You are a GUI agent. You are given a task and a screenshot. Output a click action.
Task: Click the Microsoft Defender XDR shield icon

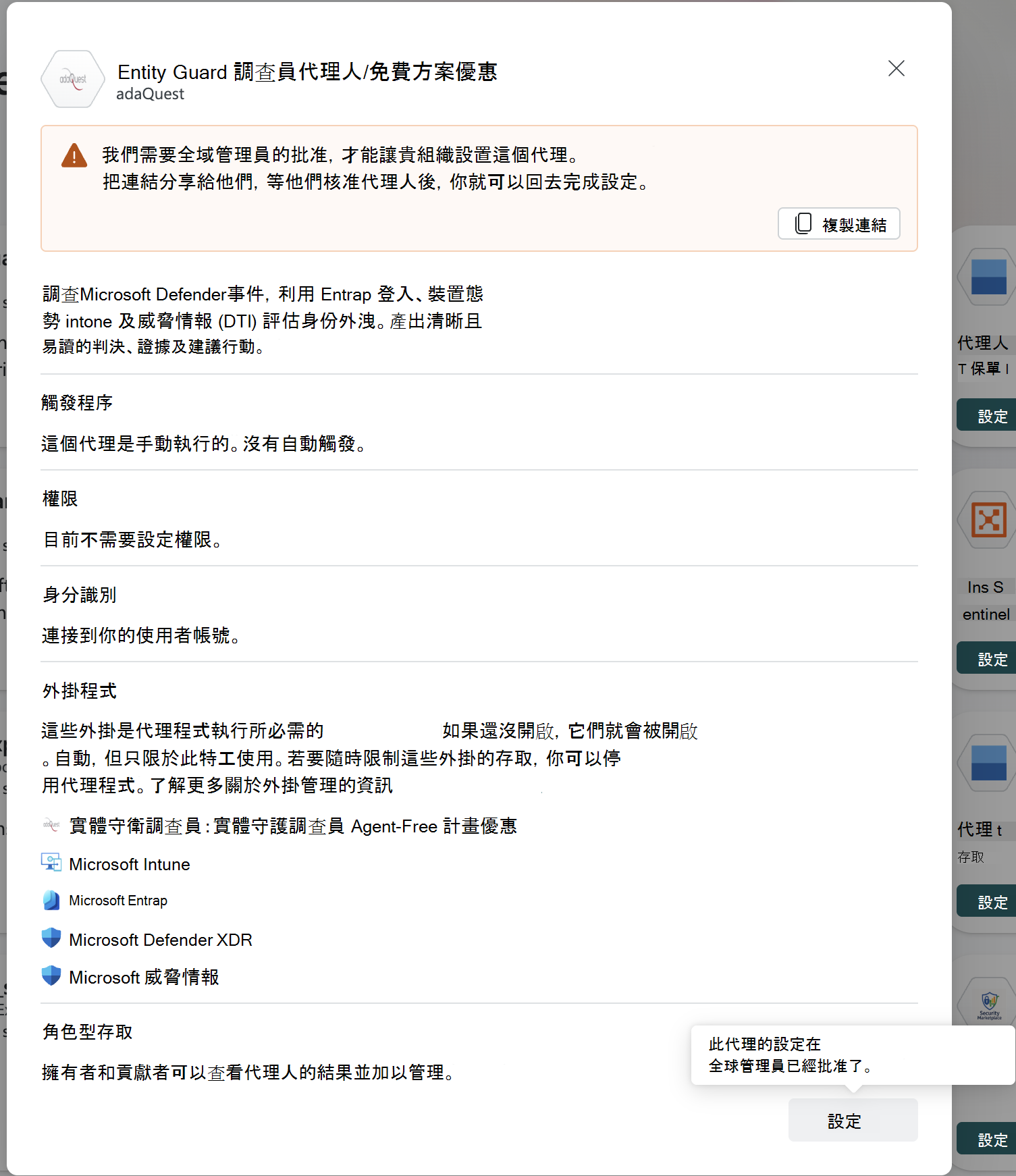(51, 938)
